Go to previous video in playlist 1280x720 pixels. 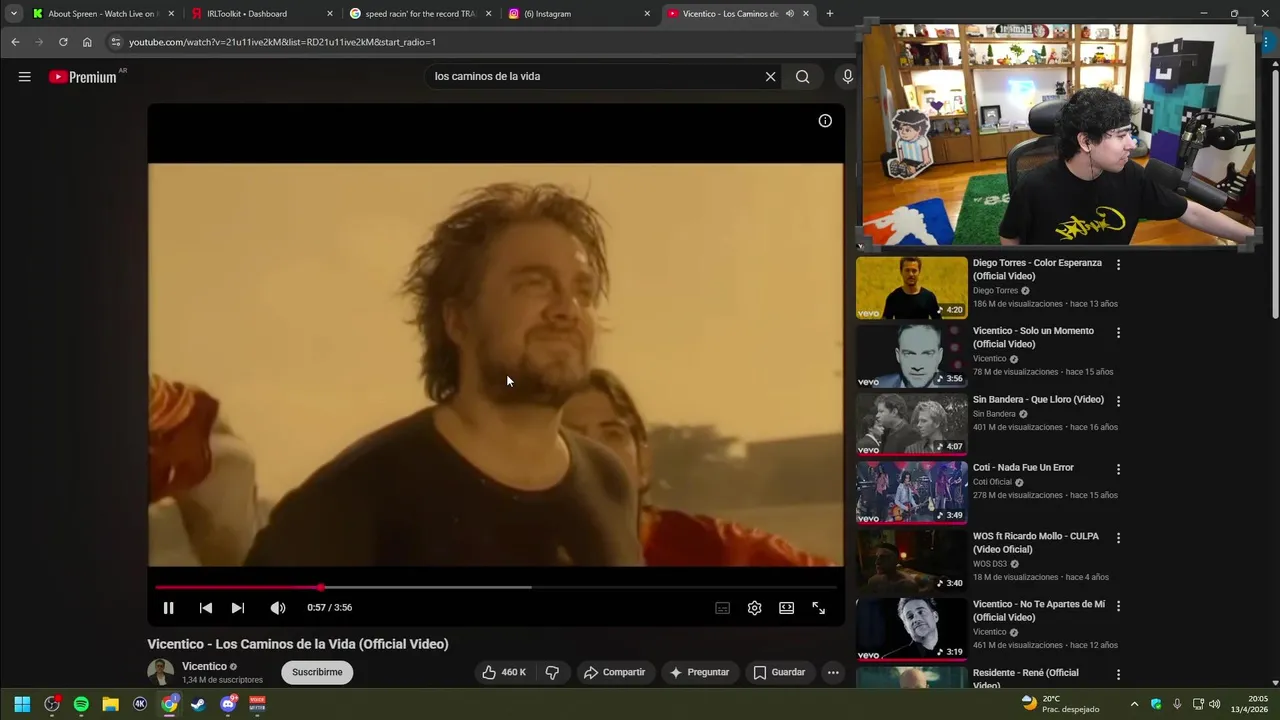(x=205, y=608)
